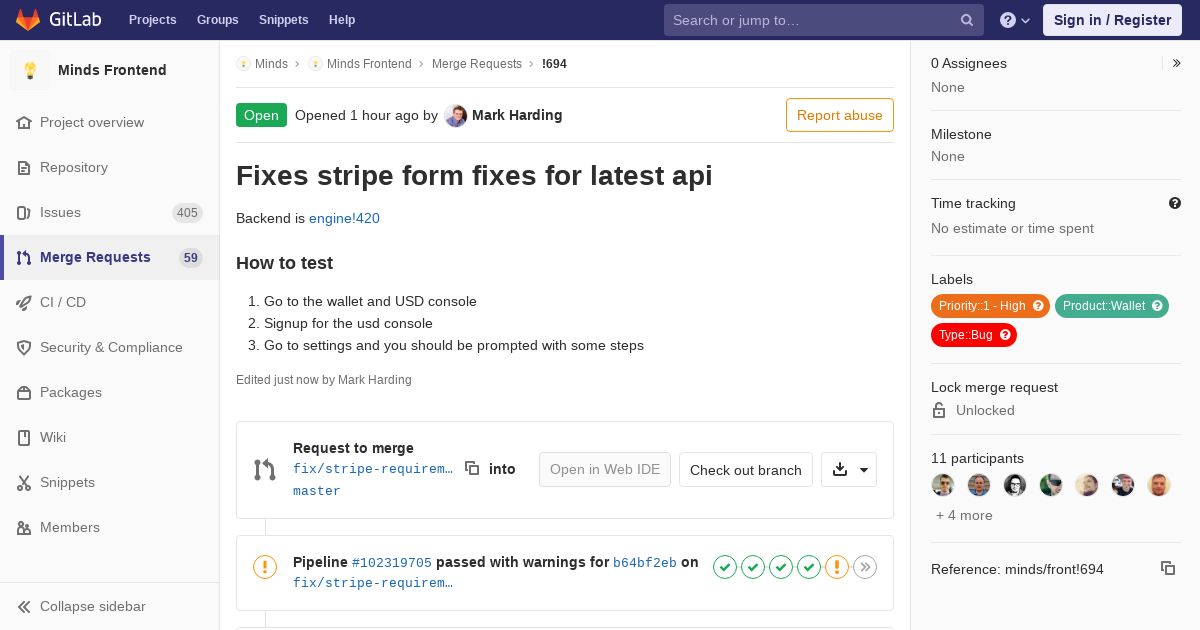Click the Project overview home icon
The image size is (1200, 630).
pos(24,122)
